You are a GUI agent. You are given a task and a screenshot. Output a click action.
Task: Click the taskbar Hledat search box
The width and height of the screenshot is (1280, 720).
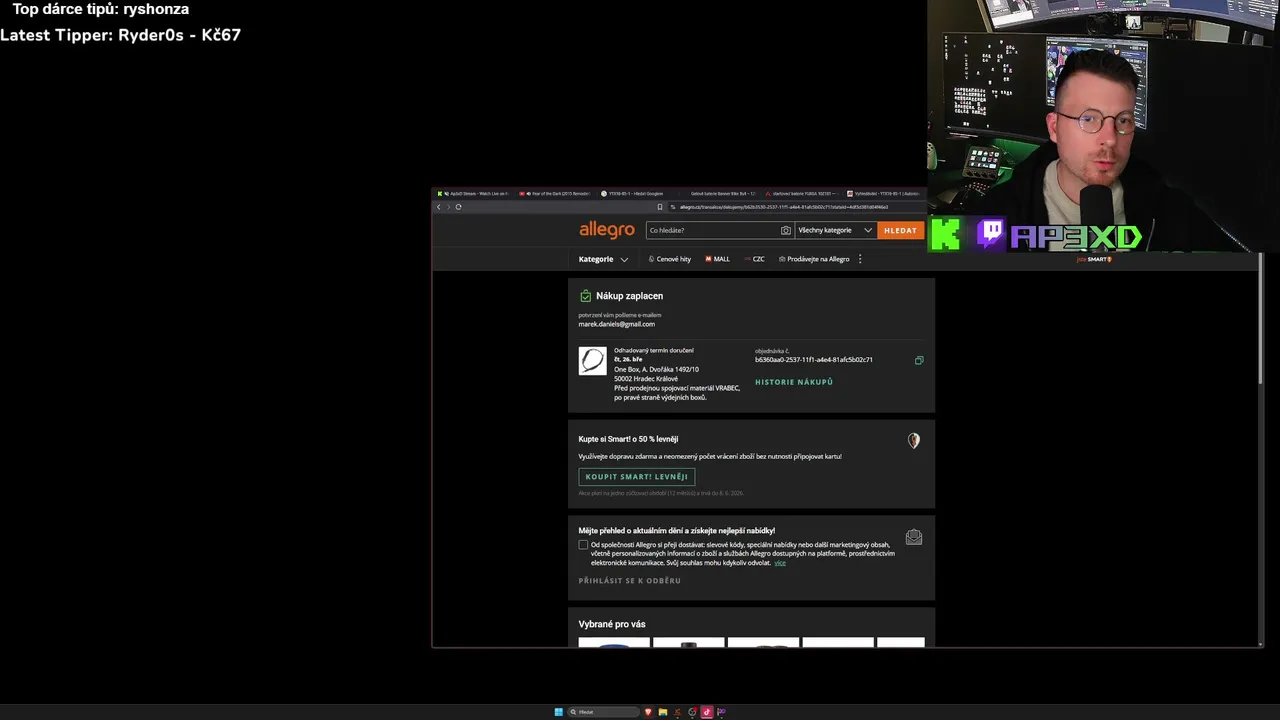(603, 712)
